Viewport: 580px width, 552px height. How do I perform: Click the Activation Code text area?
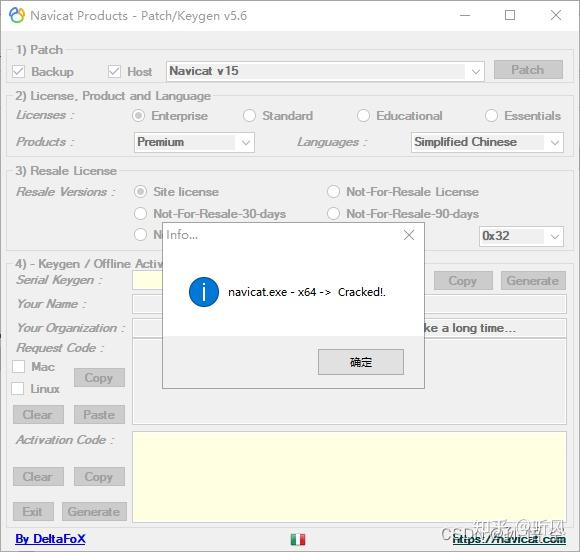point(349,477)
